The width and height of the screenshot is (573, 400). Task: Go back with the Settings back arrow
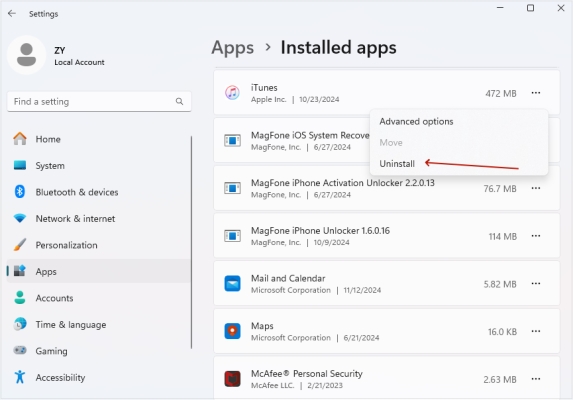12,14
